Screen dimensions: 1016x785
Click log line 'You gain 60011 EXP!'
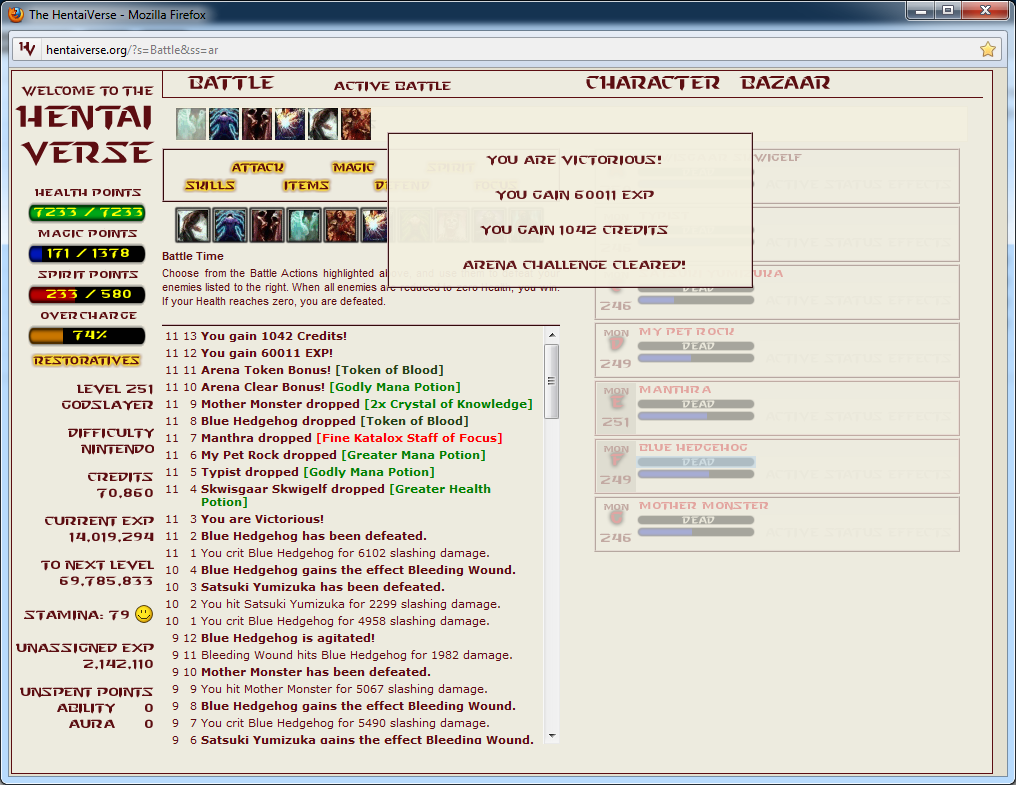[x=267, y=353]
